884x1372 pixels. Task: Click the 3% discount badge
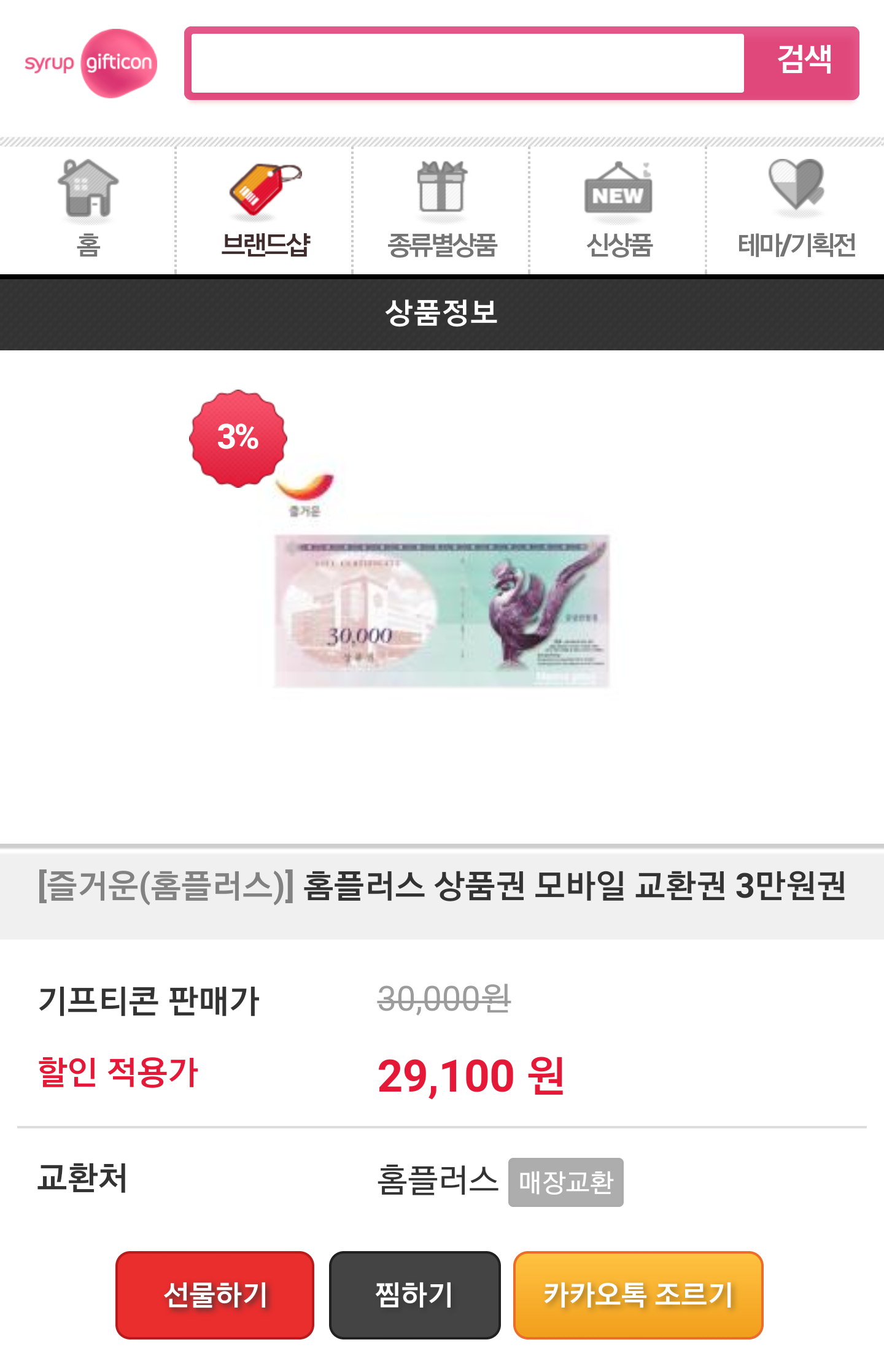point(238,438)
